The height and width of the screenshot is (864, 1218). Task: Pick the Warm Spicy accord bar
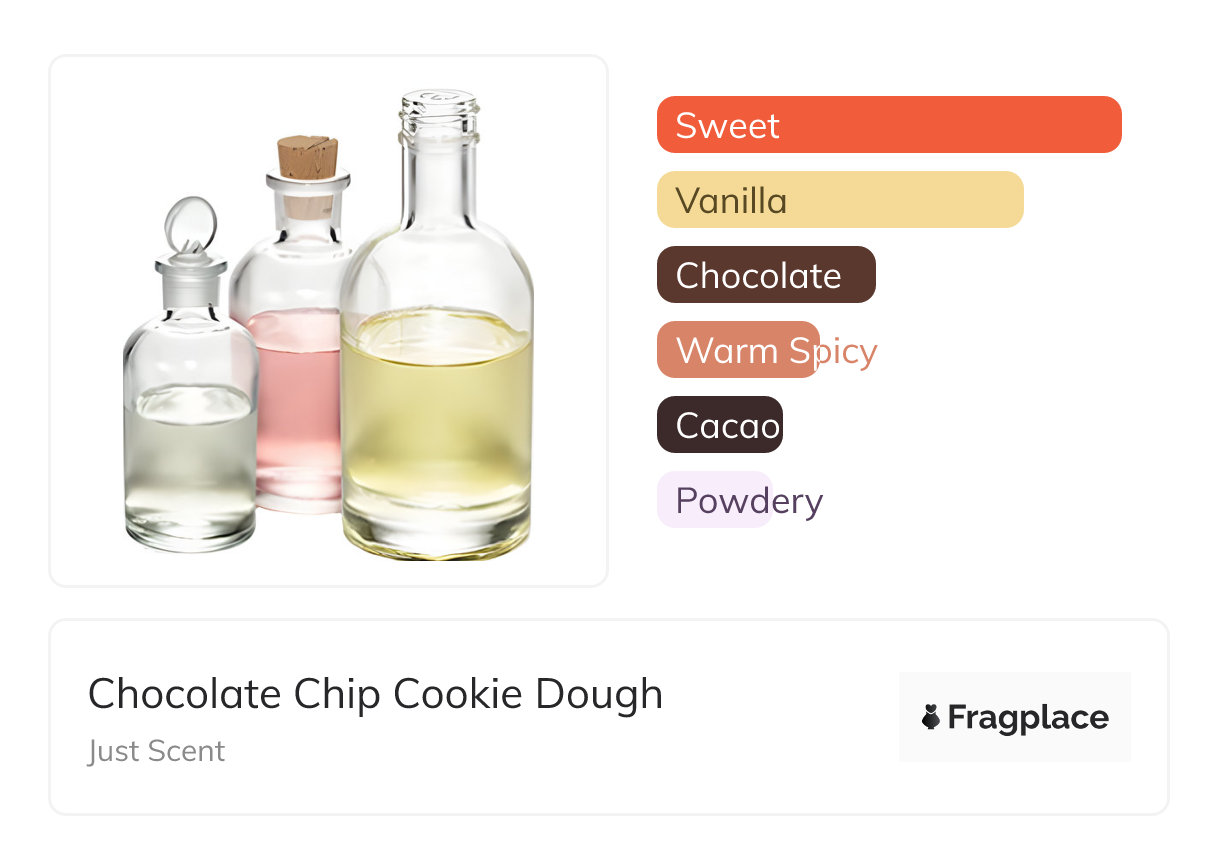pos(738,350)
